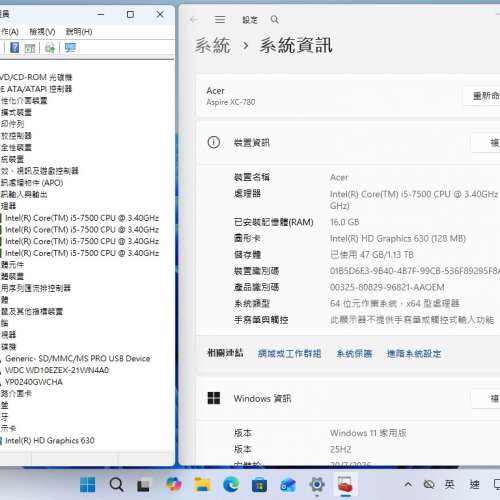Launch Microsoft Edge from the taskbar

coord(231,485)
